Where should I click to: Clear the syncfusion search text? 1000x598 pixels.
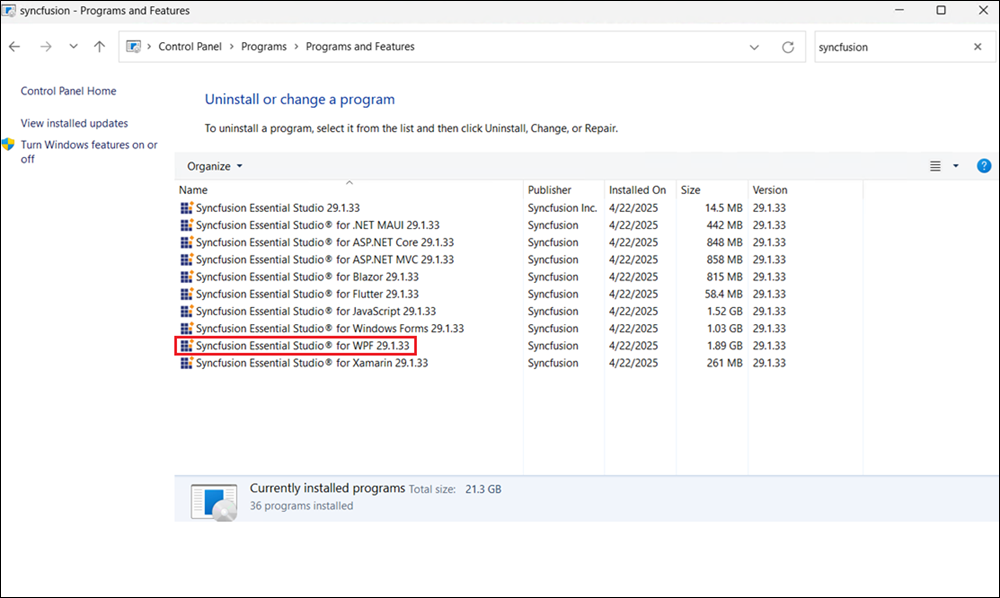(x=978, y=47)
